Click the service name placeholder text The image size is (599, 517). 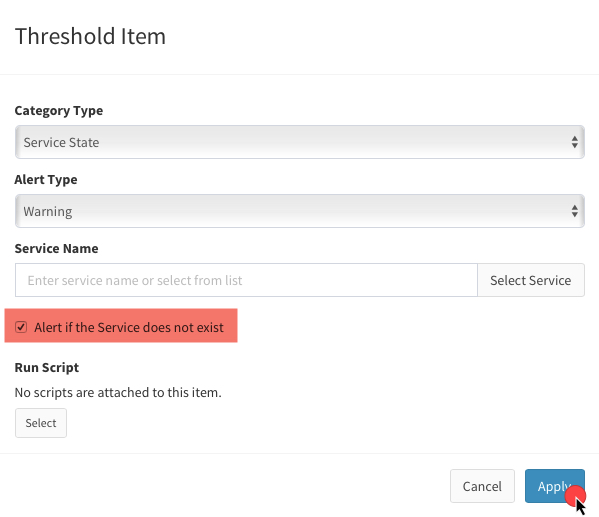coord(135,280)
